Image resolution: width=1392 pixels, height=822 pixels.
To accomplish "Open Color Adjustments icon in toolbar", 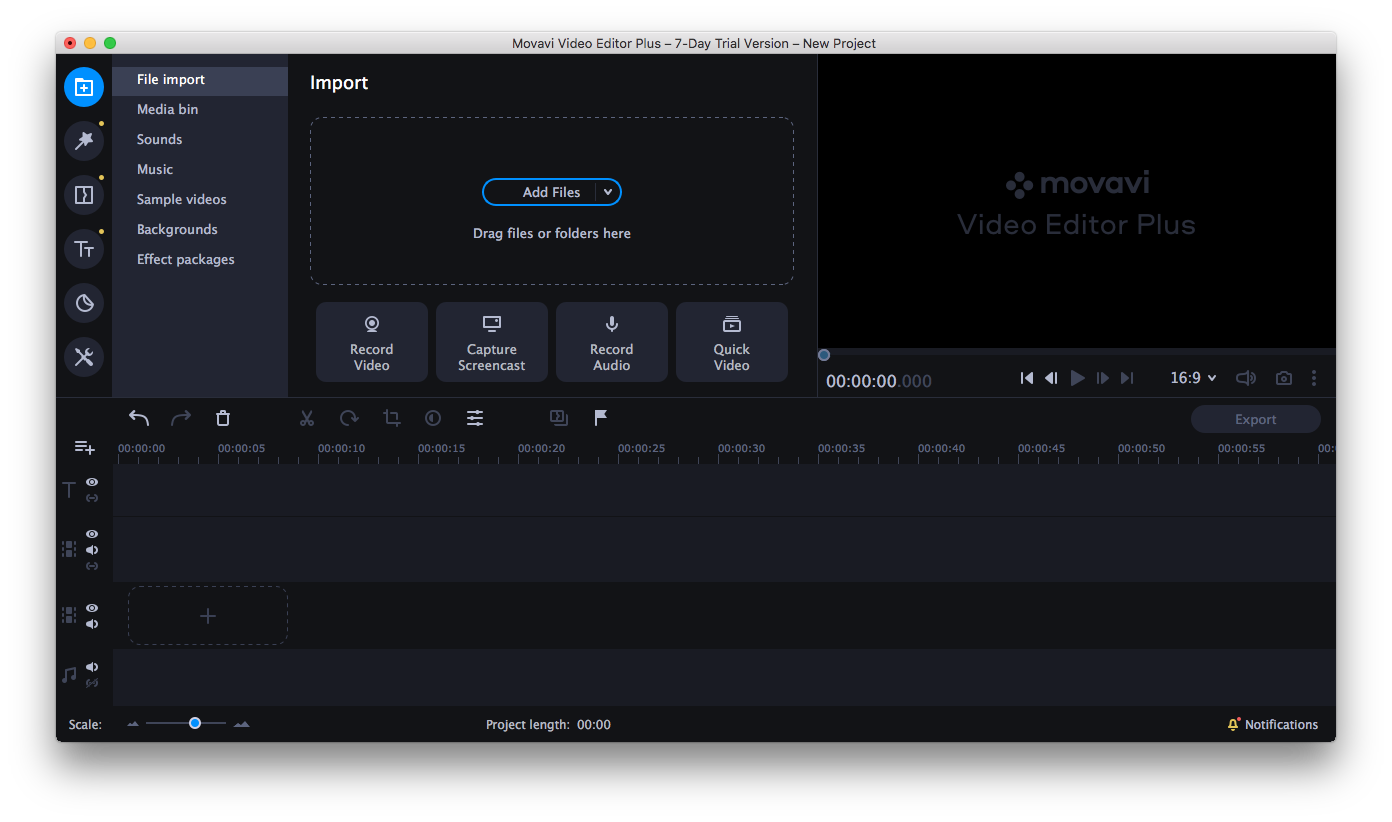I will pos(433,418).
